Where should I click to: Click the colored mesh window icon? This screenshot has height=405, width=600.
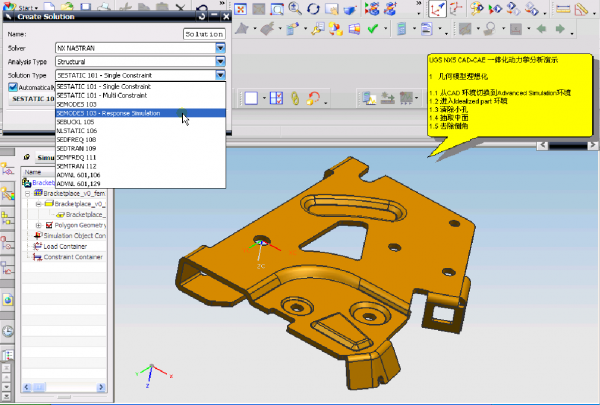point(354,29)
